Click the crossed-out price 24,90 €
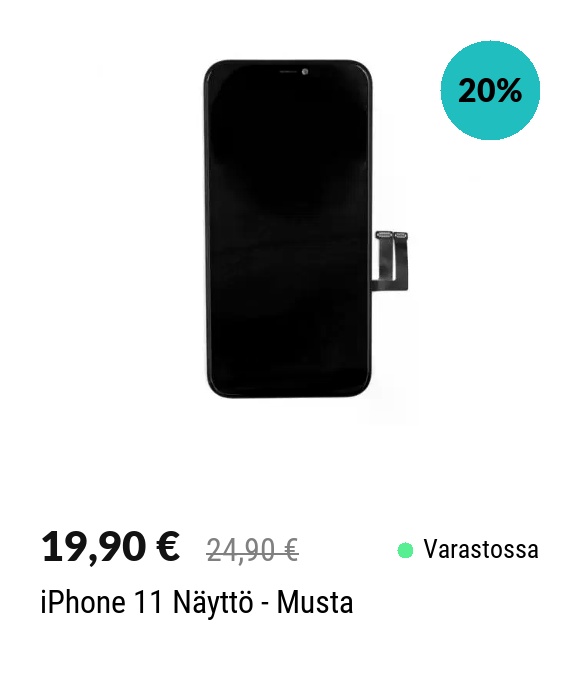 252,550
